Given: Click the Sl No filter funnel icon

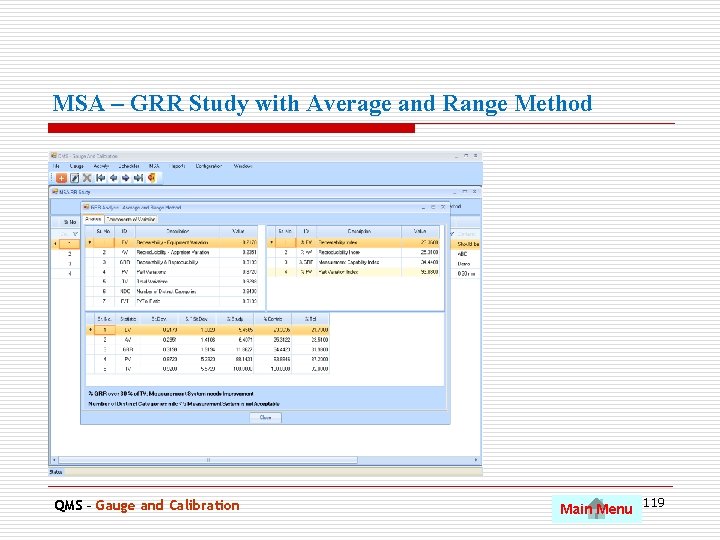Looking at the screenshot, I should [x=75, y=234].
